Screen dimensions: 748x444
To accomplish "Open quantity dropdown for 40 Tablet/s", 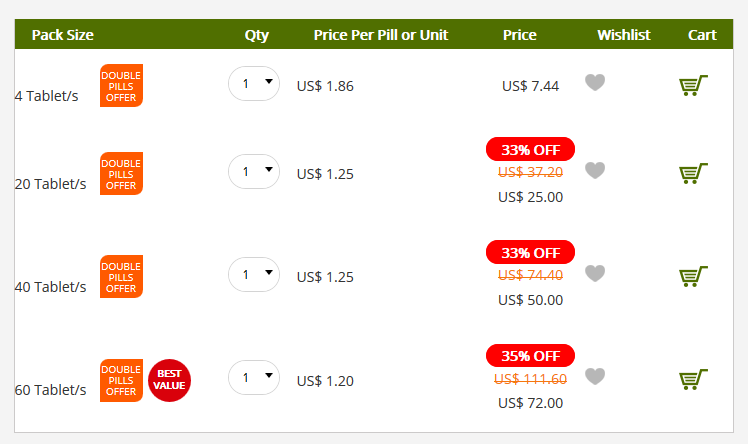I will pyautogui.click(x=254, y=274).
